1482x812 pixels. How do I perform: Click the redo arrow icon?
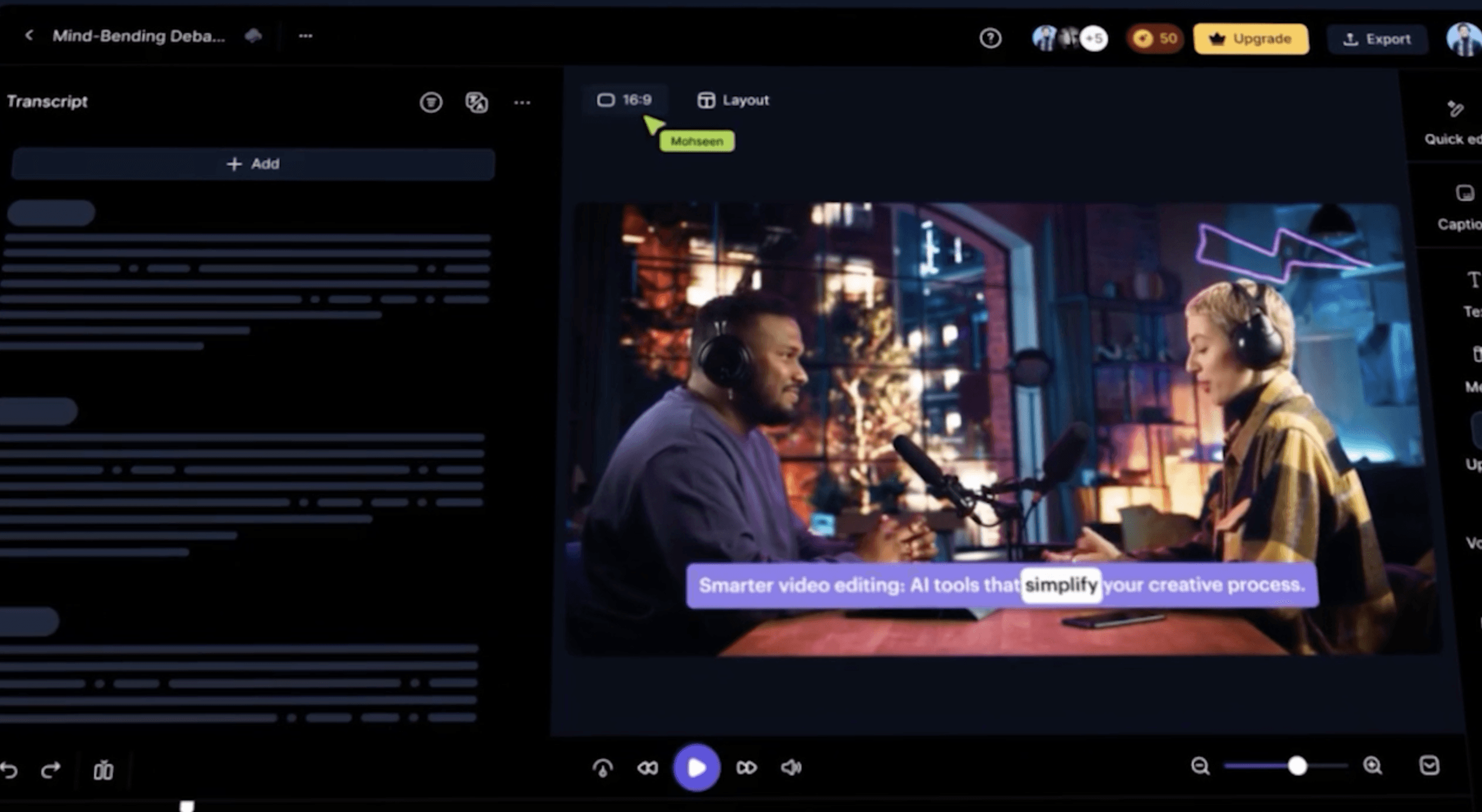pos(51,770)
